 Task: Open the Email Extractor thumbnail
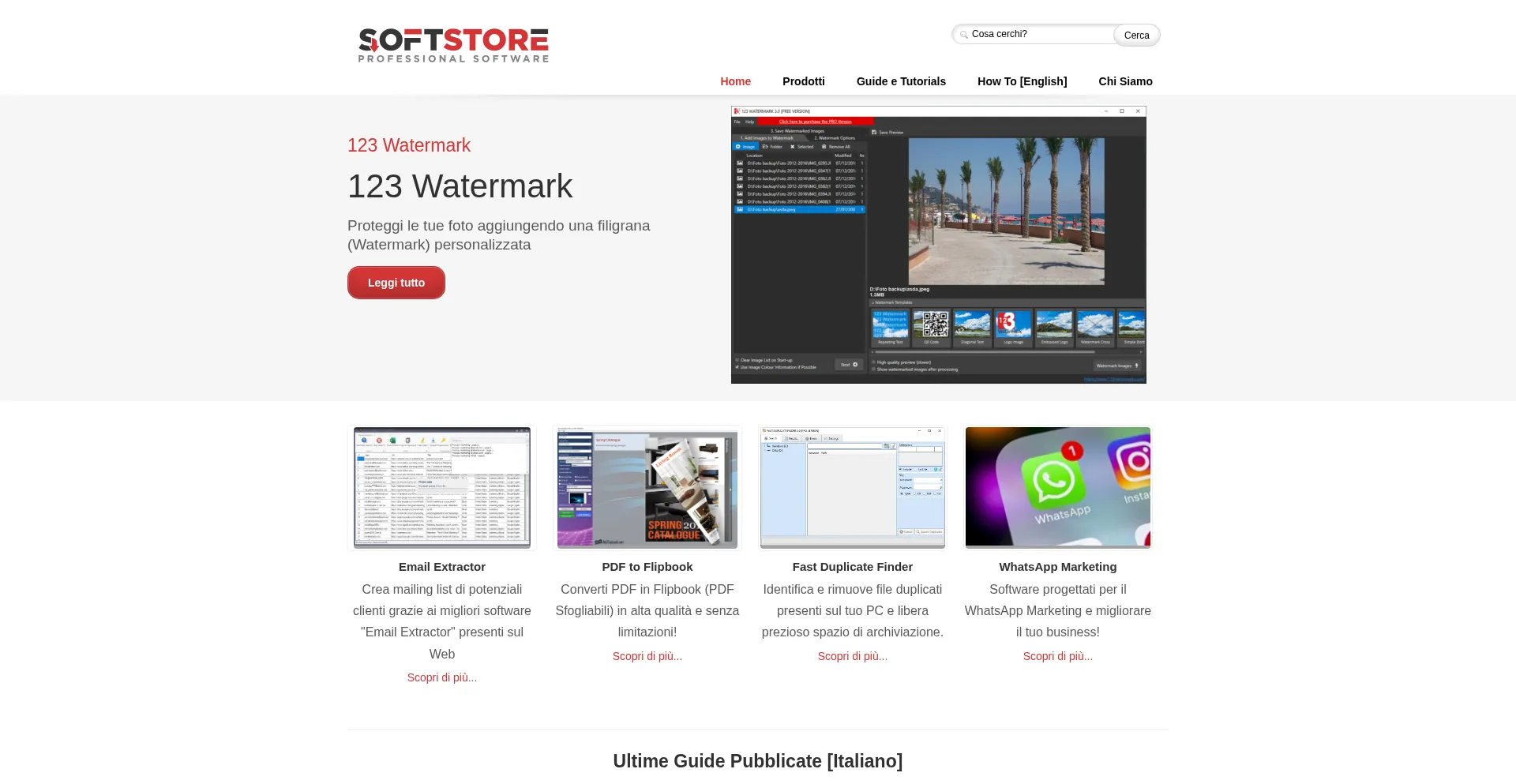point(442,488)
